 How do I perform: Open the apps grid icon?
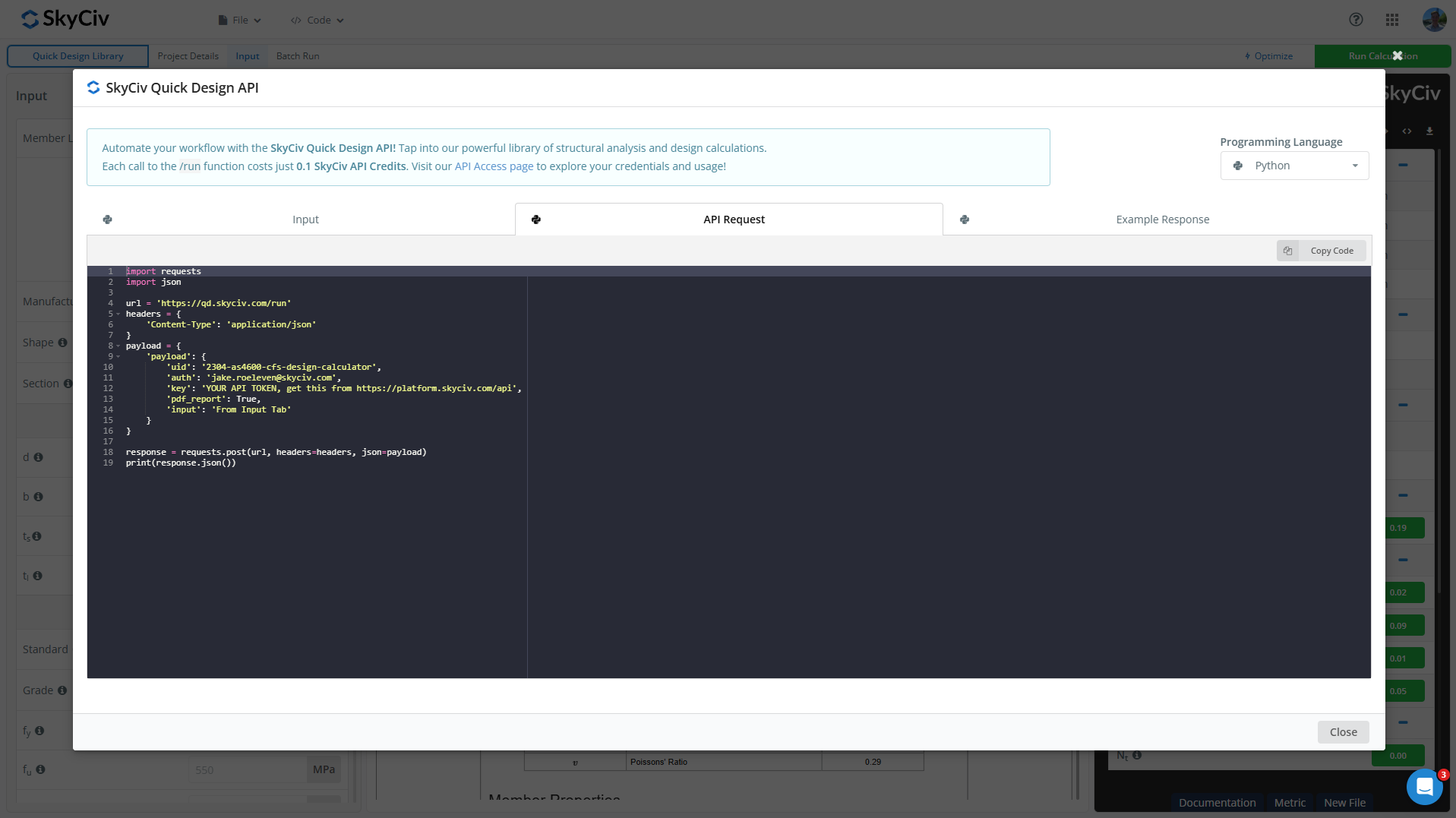pos(1392,20)
